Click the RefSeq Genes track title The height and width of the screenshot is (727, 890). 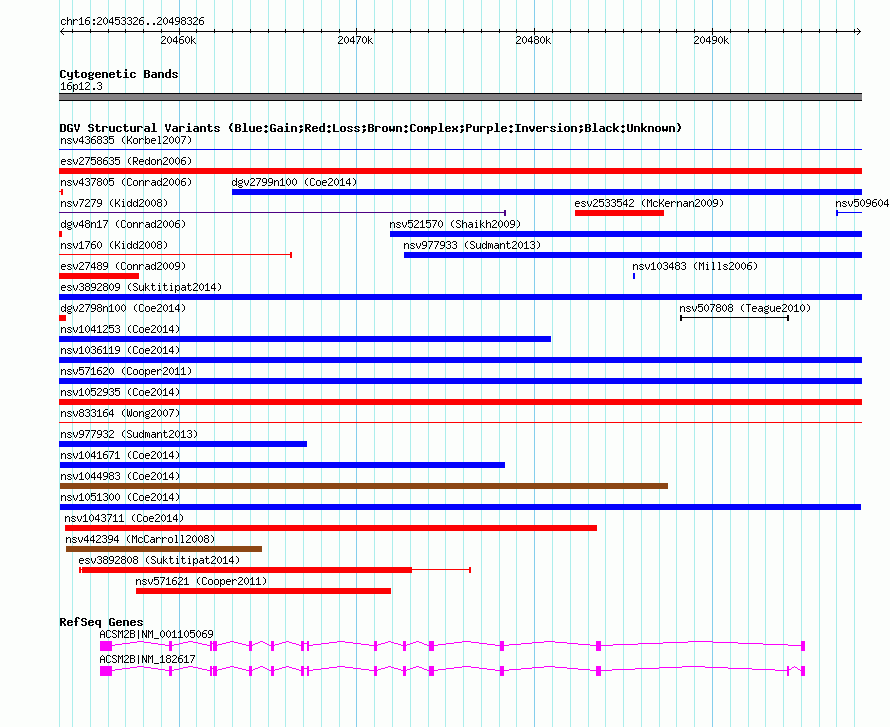101,621
